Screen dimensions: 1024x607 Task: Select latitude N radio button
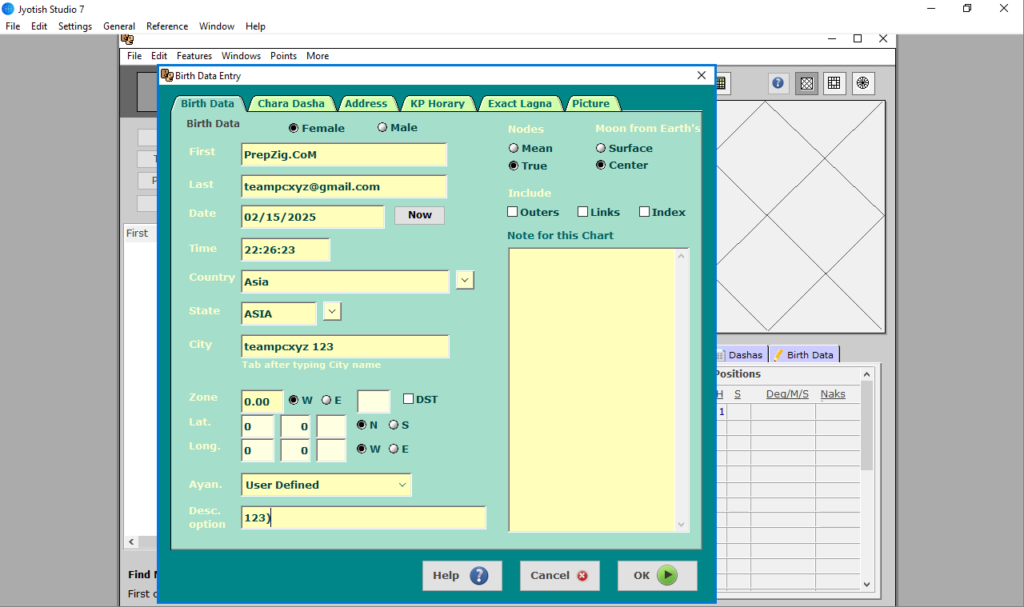pyautogui.click(x=361, y=425)
